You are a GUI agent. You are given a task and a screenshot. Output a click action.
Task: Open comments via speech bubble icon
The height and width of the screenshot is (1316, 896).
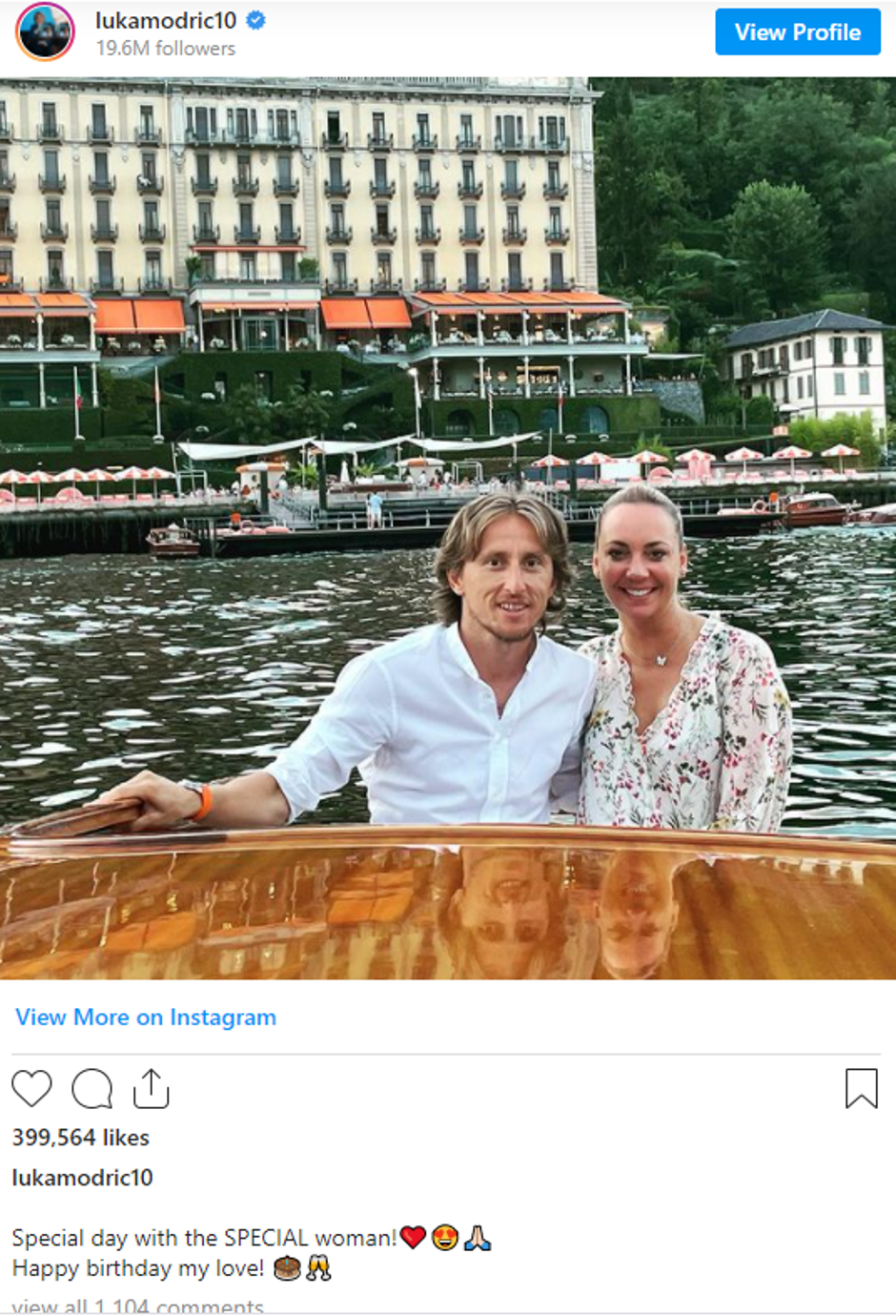click(x=92, y=1088)
